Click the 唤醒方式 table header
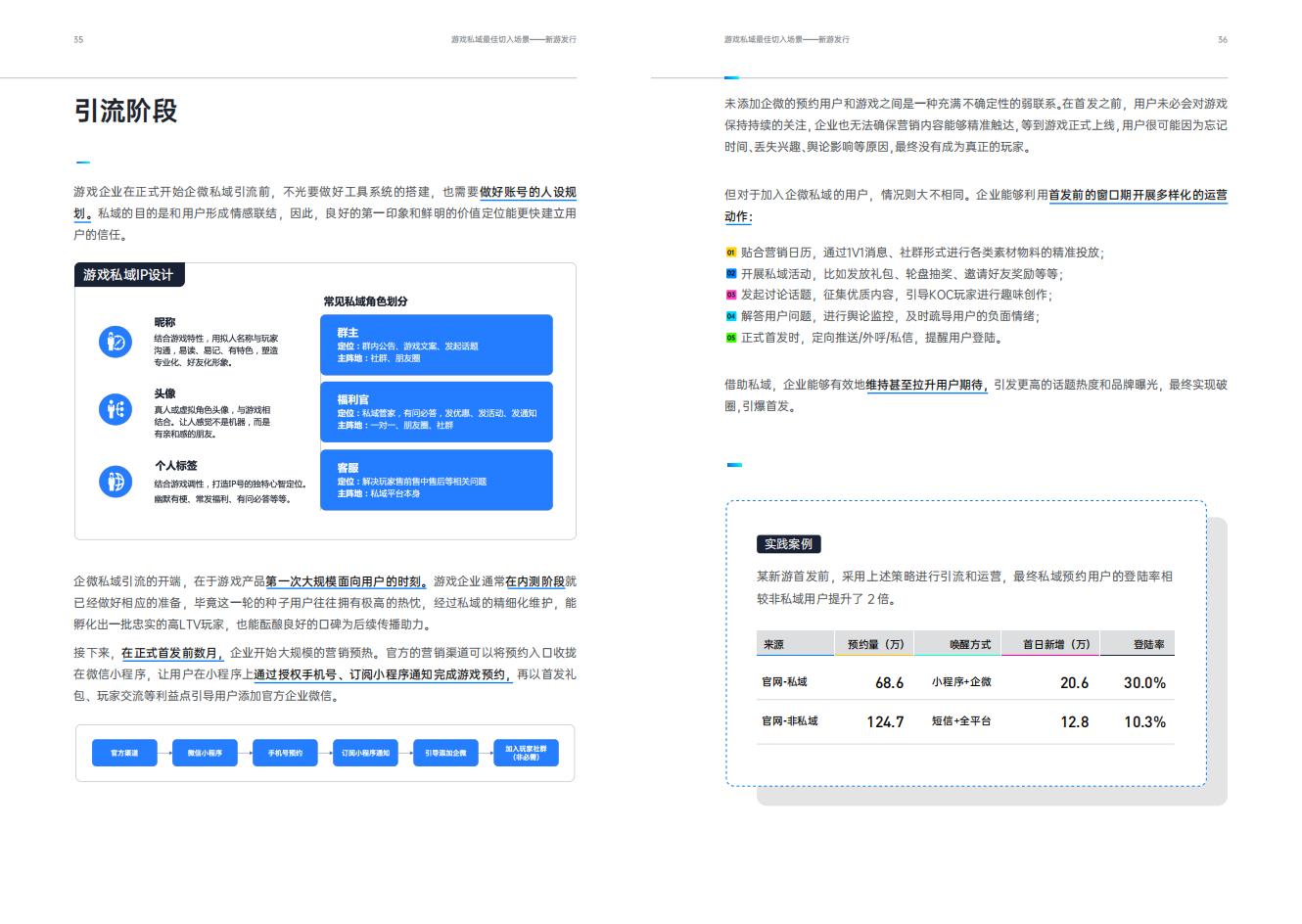 click(x=969, y=644)
